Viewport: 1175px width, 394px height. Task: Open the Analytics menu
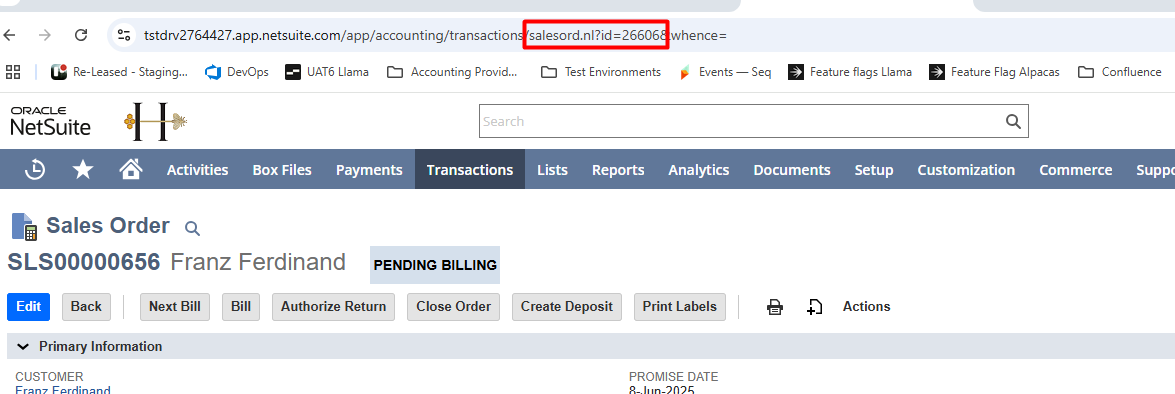[698, 170]
